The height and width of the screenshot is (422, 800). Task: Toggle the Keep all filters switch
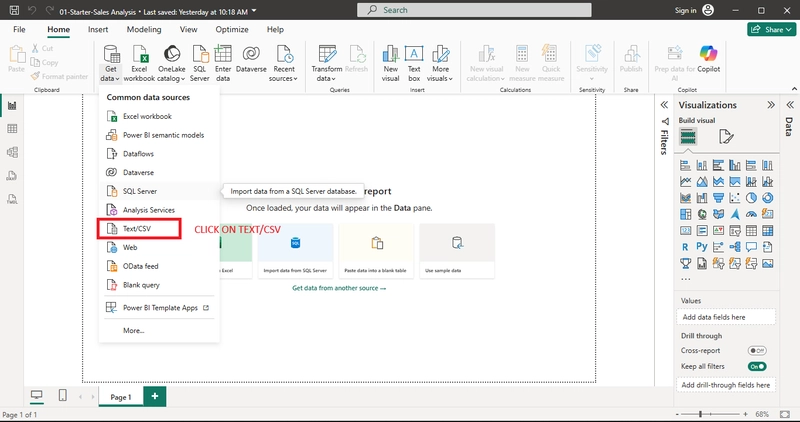757,366
